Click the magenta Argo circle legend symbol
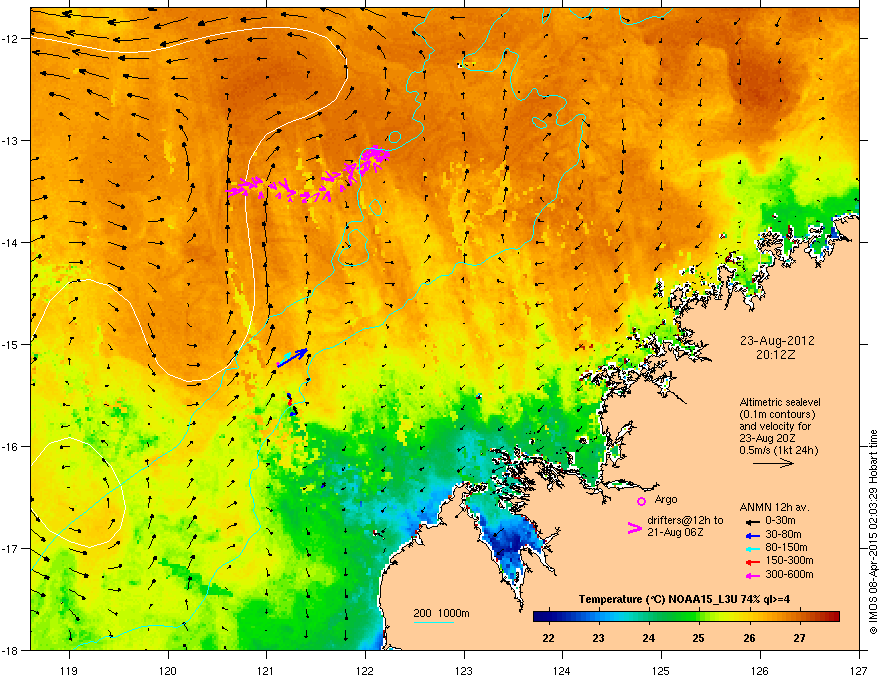 coord(641,501)
